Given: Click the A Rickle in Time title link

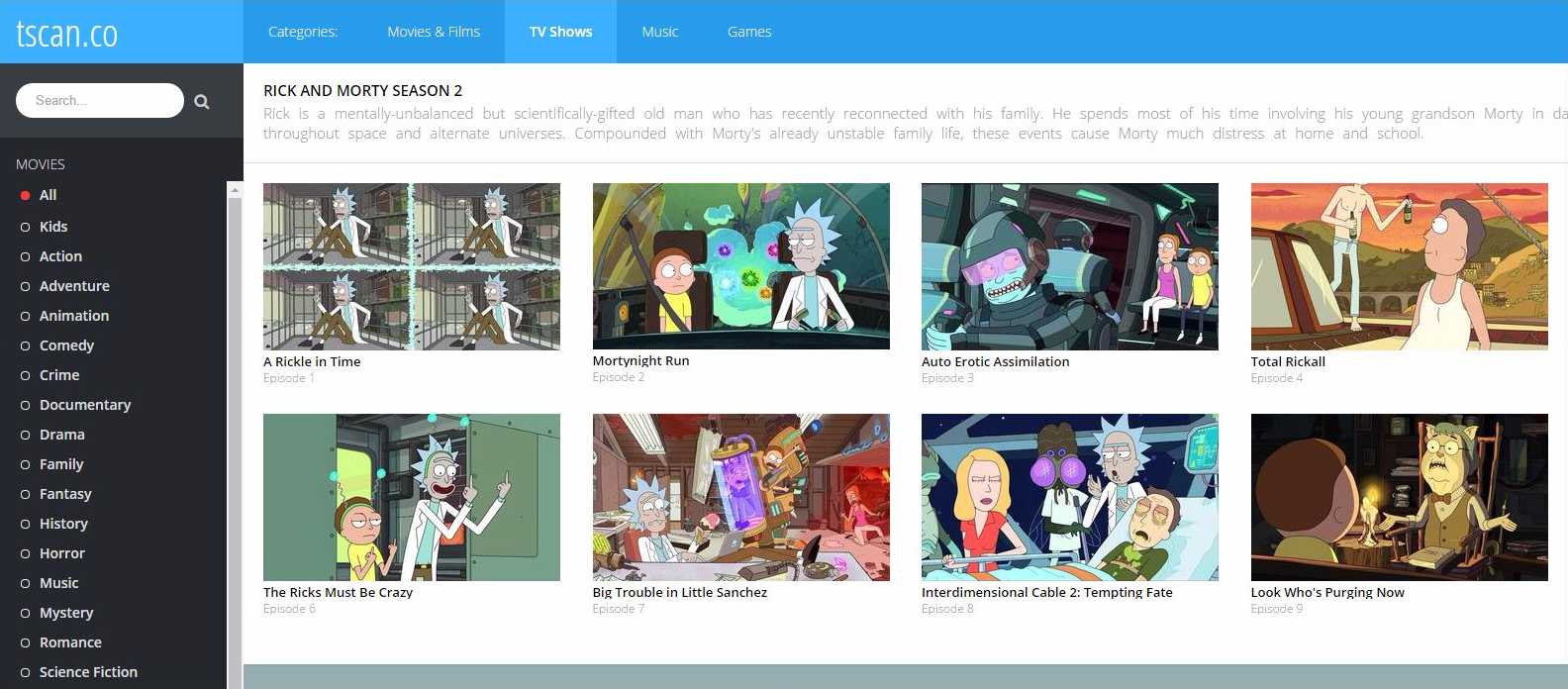Looking at the screenshot, I should pyautogui.click(x=312, y=361).
